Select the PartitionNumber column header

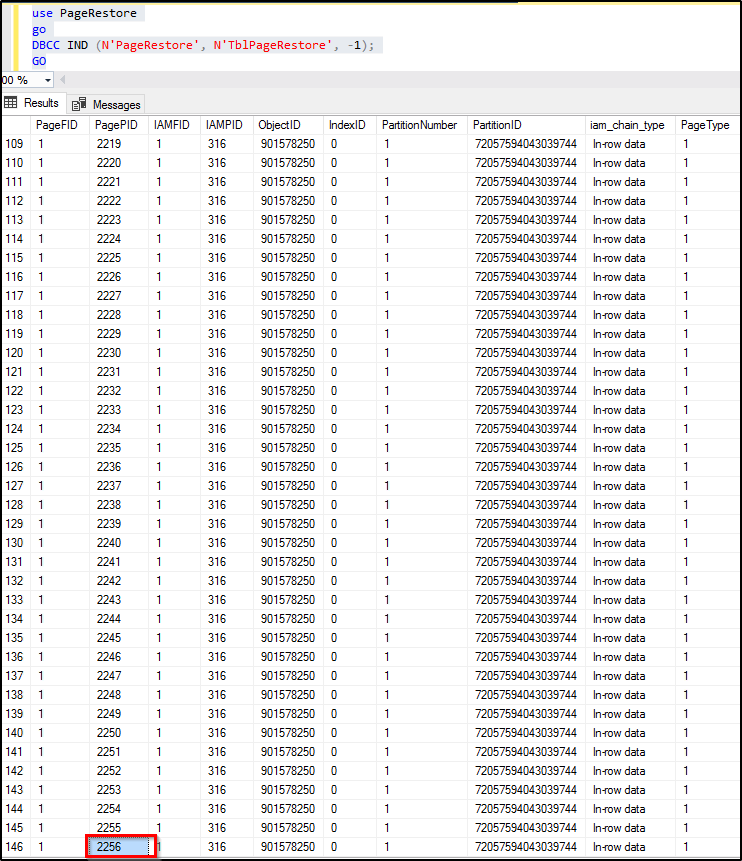coord(422,125)
